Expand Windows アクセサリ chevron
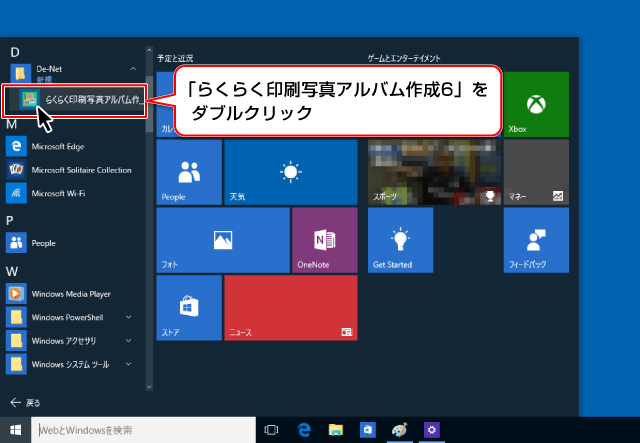The width and height of the screenshot is (640, 443). pos(129,341)
